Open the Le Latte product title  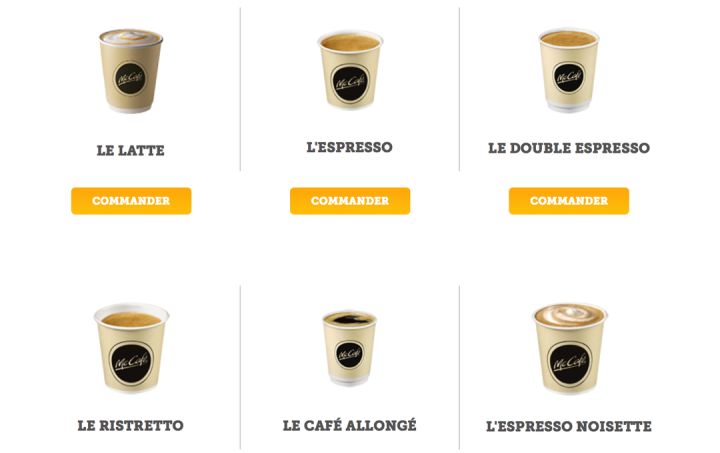(x=130, y=151)
